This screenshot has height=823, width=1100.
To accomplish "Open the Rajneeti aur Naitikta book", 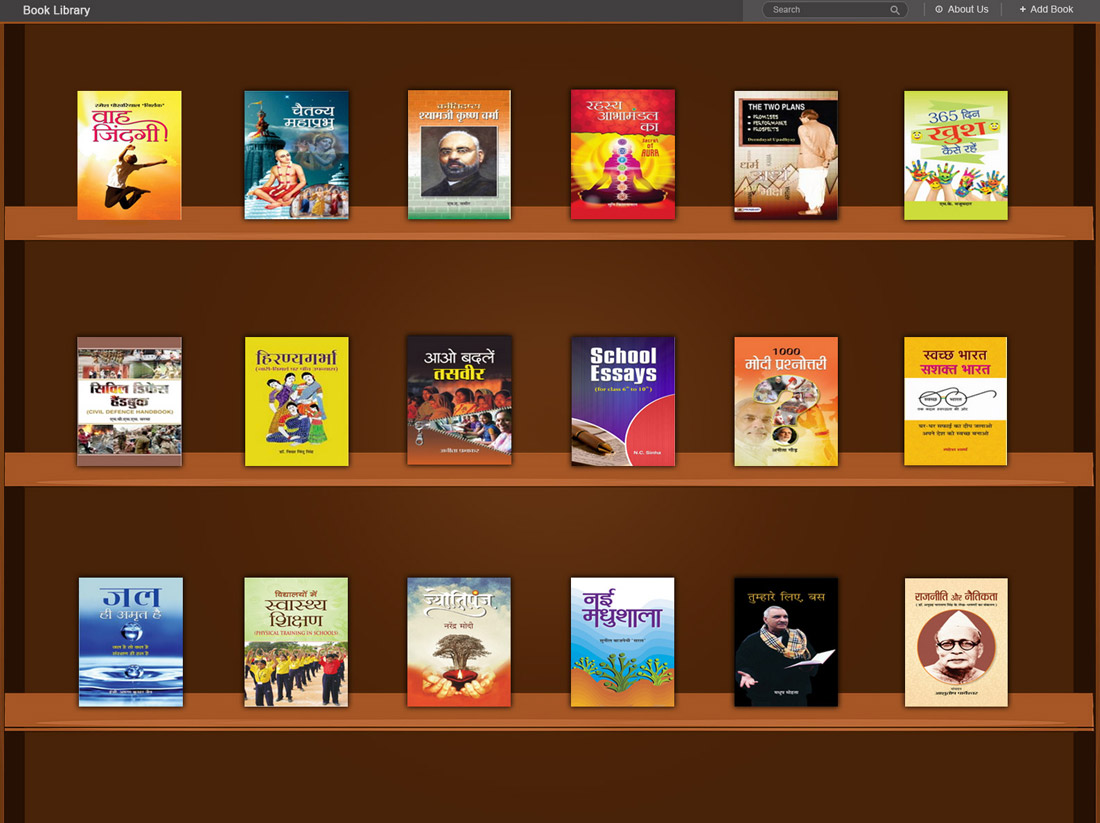I will 956,642.
